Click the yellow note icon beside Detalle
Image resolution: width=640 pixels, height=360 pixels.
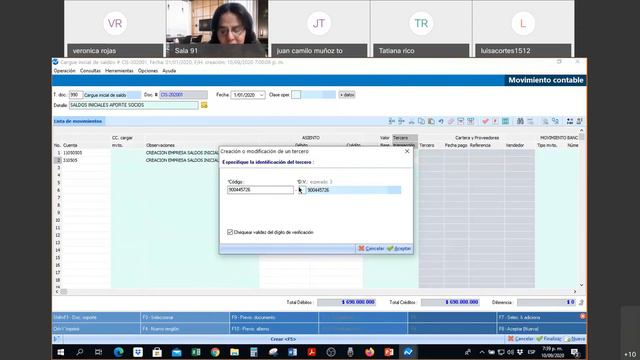pos(204,105)
